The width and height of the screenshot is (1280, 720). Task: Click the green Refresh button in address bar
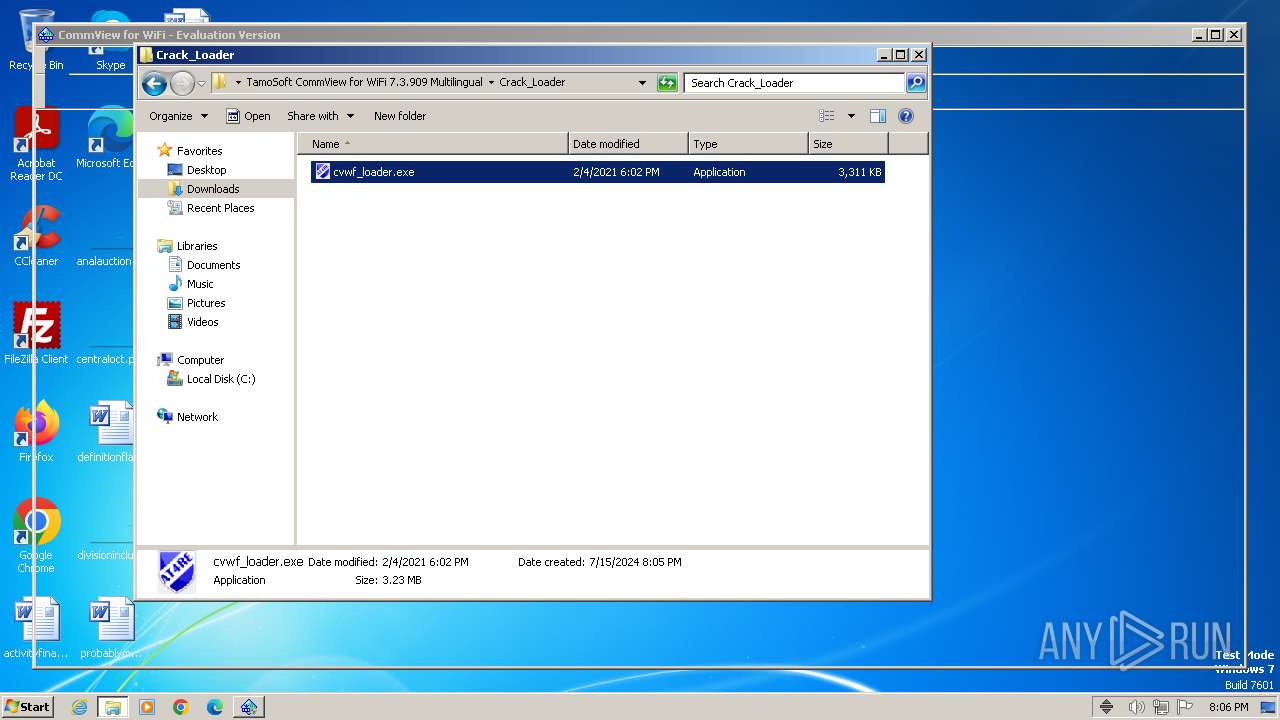click(x=667, y=83)
